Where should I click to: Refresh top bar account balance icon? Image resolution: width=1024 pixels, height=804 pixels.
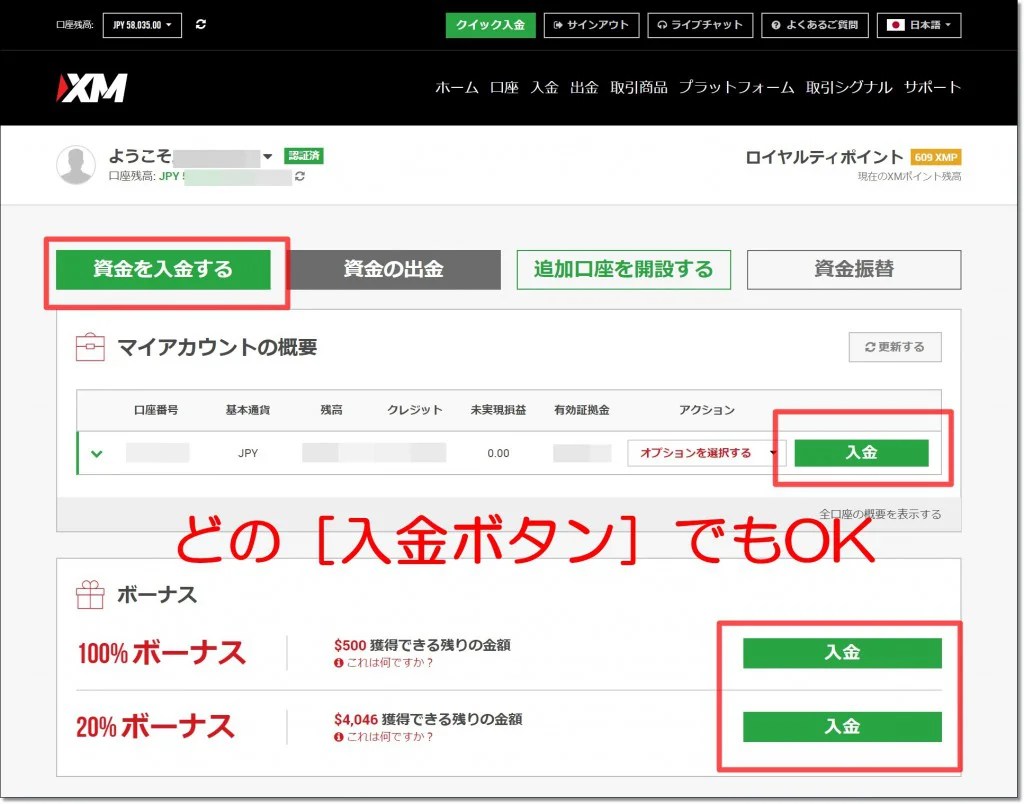click(200, 24)
